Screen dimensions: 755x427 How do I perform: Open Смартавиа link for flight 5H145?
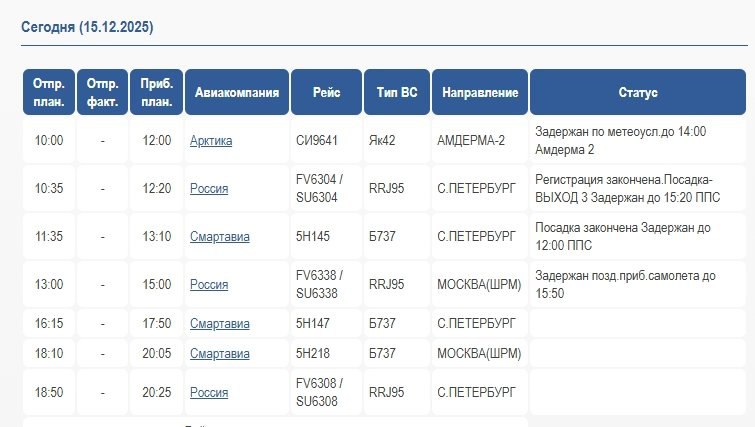[219, 237]
